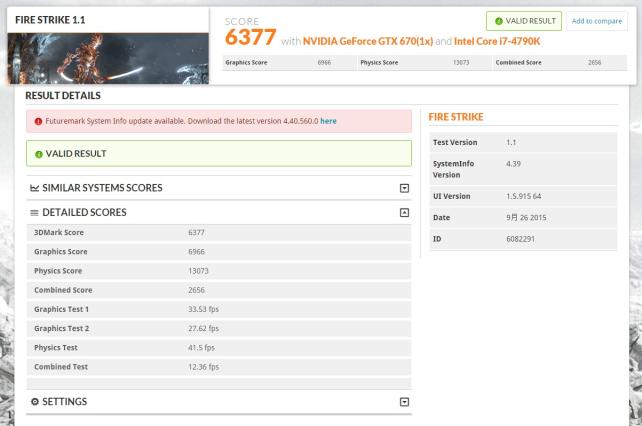Click the Graphics Test 1 row
The image size is (642, 426).
219,309
